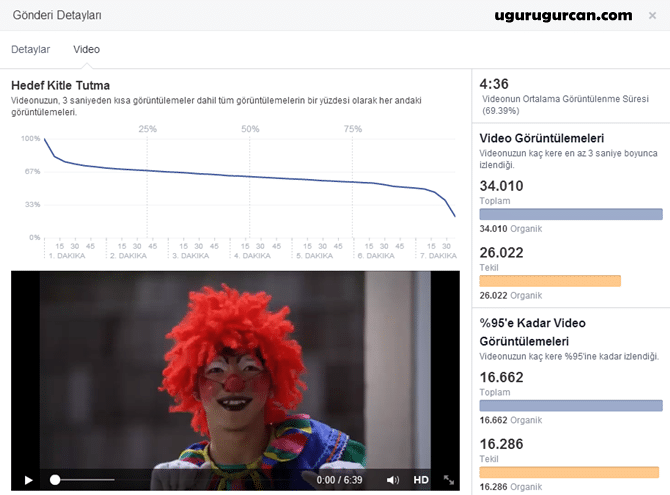Click the 26.022 unique views number
The image size is (670, 495).
pyautogui.click(x=501, y=253)
